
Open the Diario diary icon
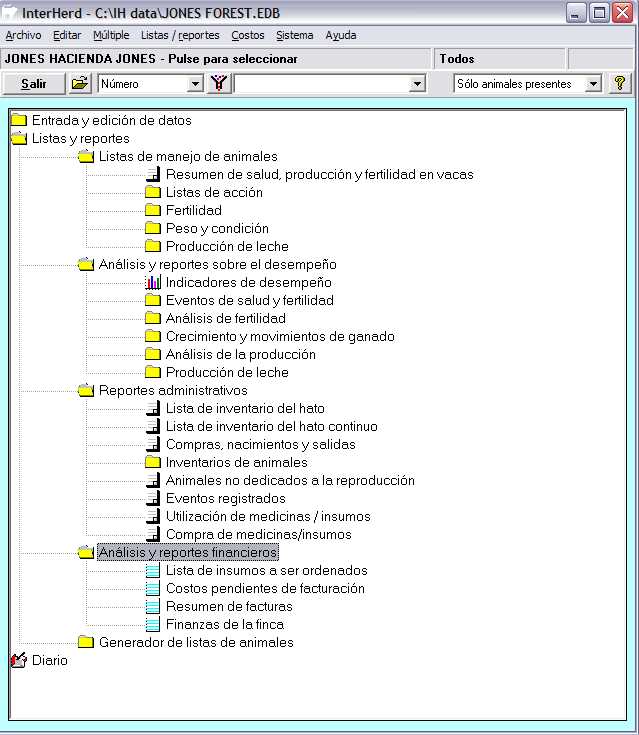click(19, 660)
